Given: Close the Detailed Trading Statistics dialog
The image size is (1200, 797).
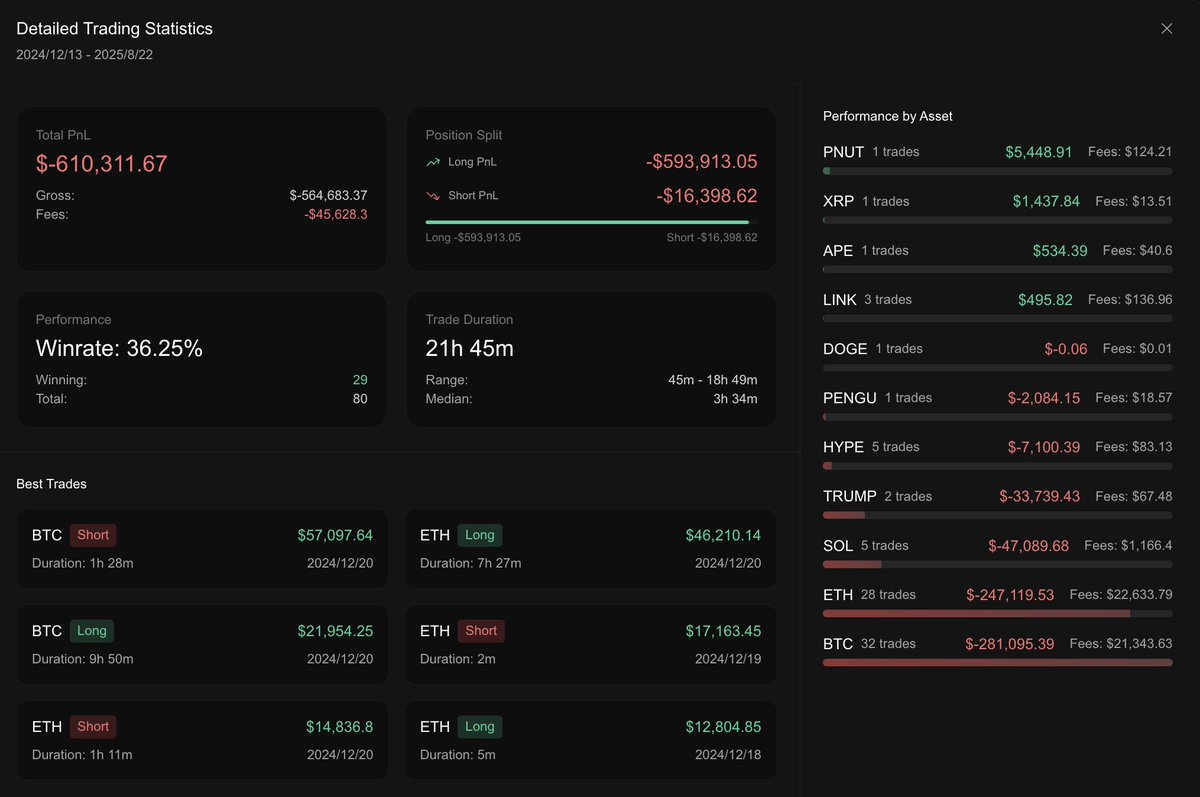Looking at the screenshot, I should [1166, 29].
